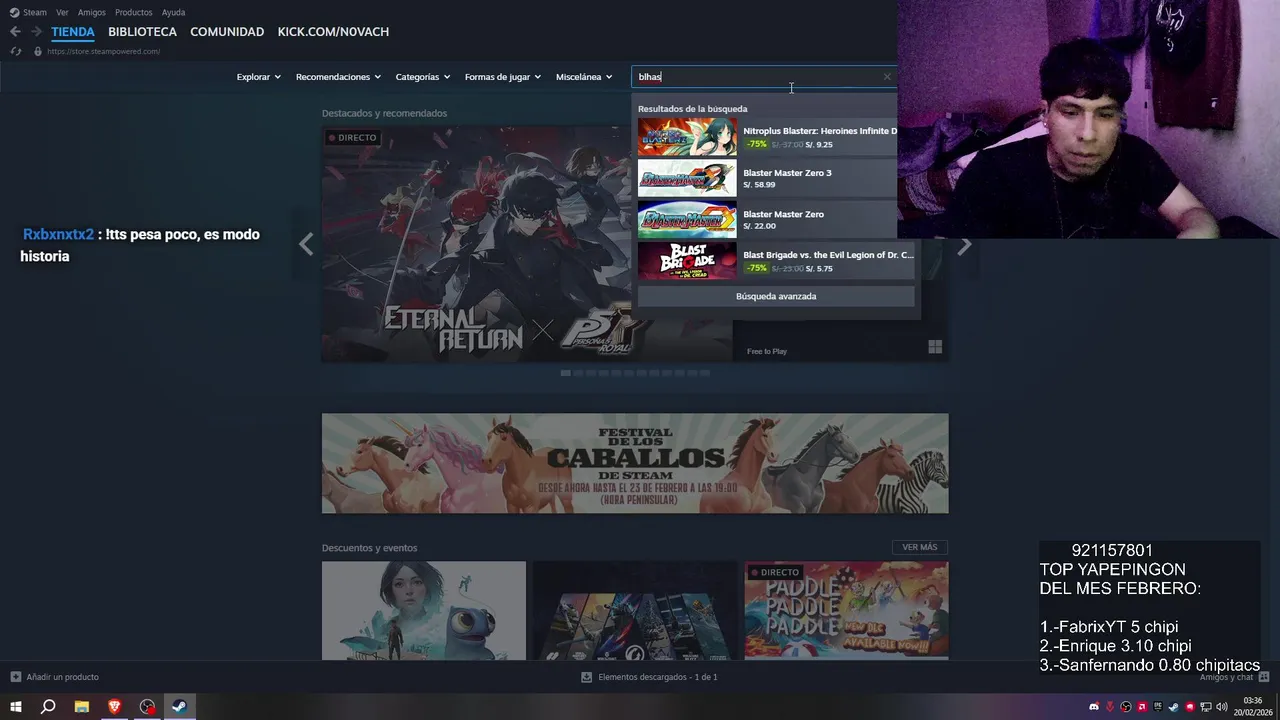Image resolution: width=1280 pixels, height=720 pixels.
Task: Open the AMD software tray icon
Action: pyautogui.click(x=1142, y=707)
